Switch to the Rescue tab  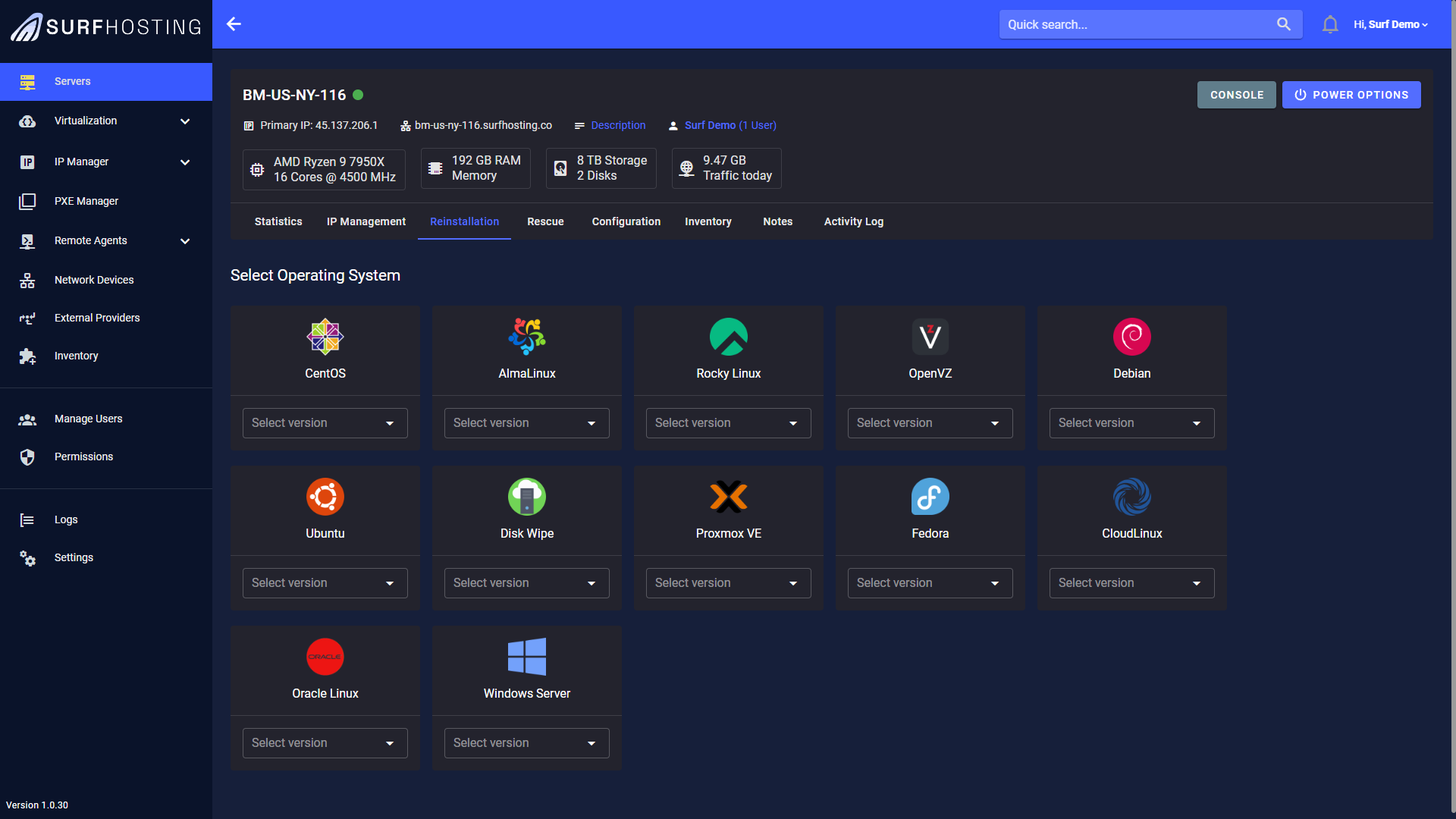click(545, 221)
